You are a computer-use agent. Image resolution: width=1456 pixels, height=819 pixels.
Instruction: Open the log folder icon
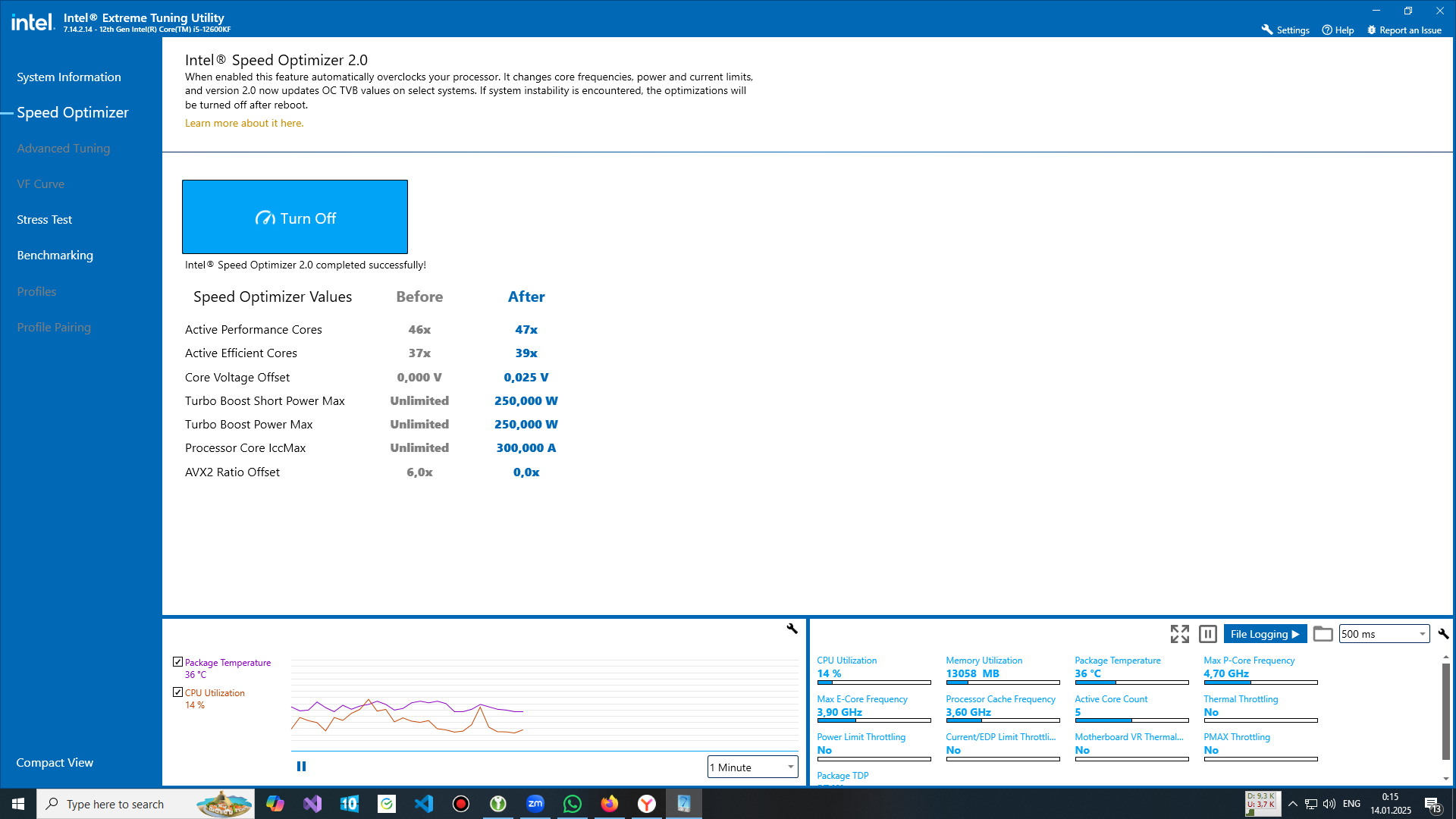(1323, 634)
